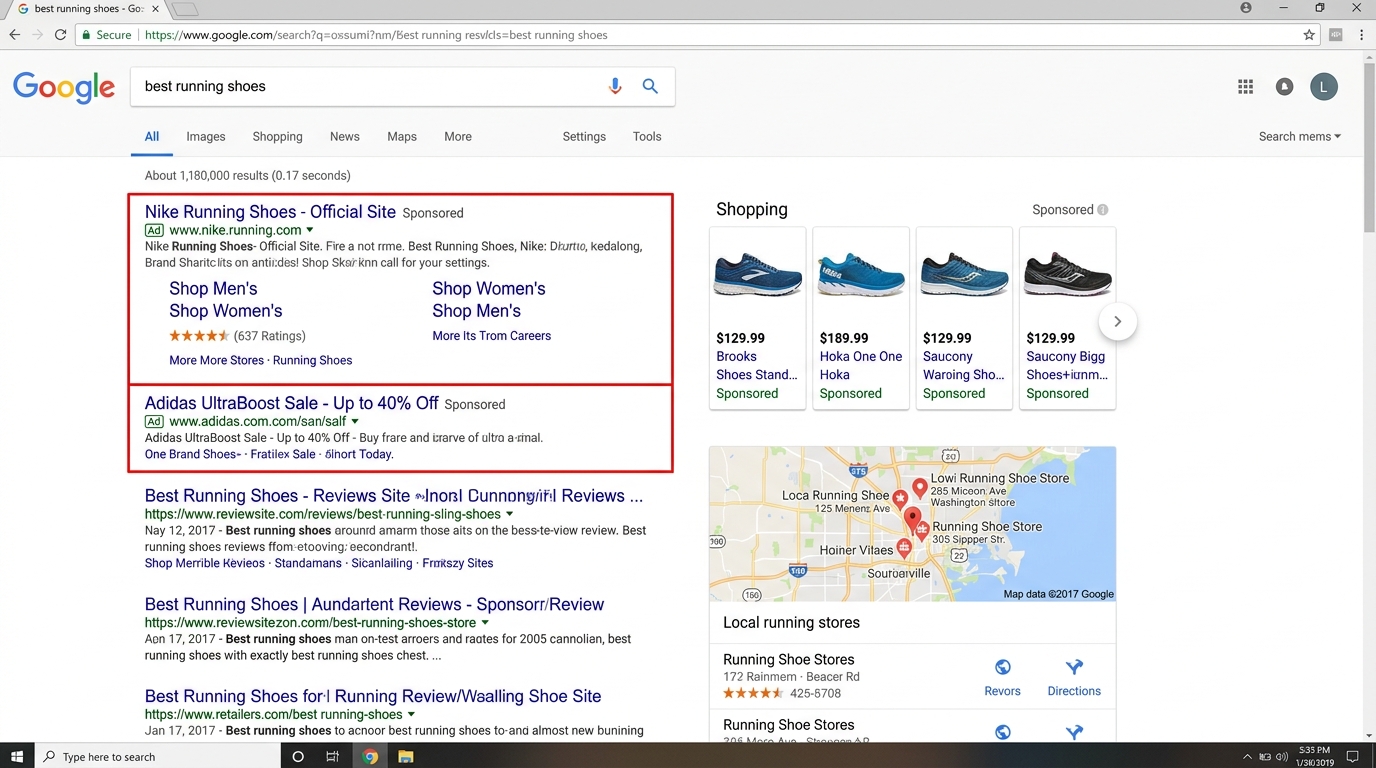This screenshot has height=768, width=1376.
Task: Switch to the Images tab
Action: point(206,136)
